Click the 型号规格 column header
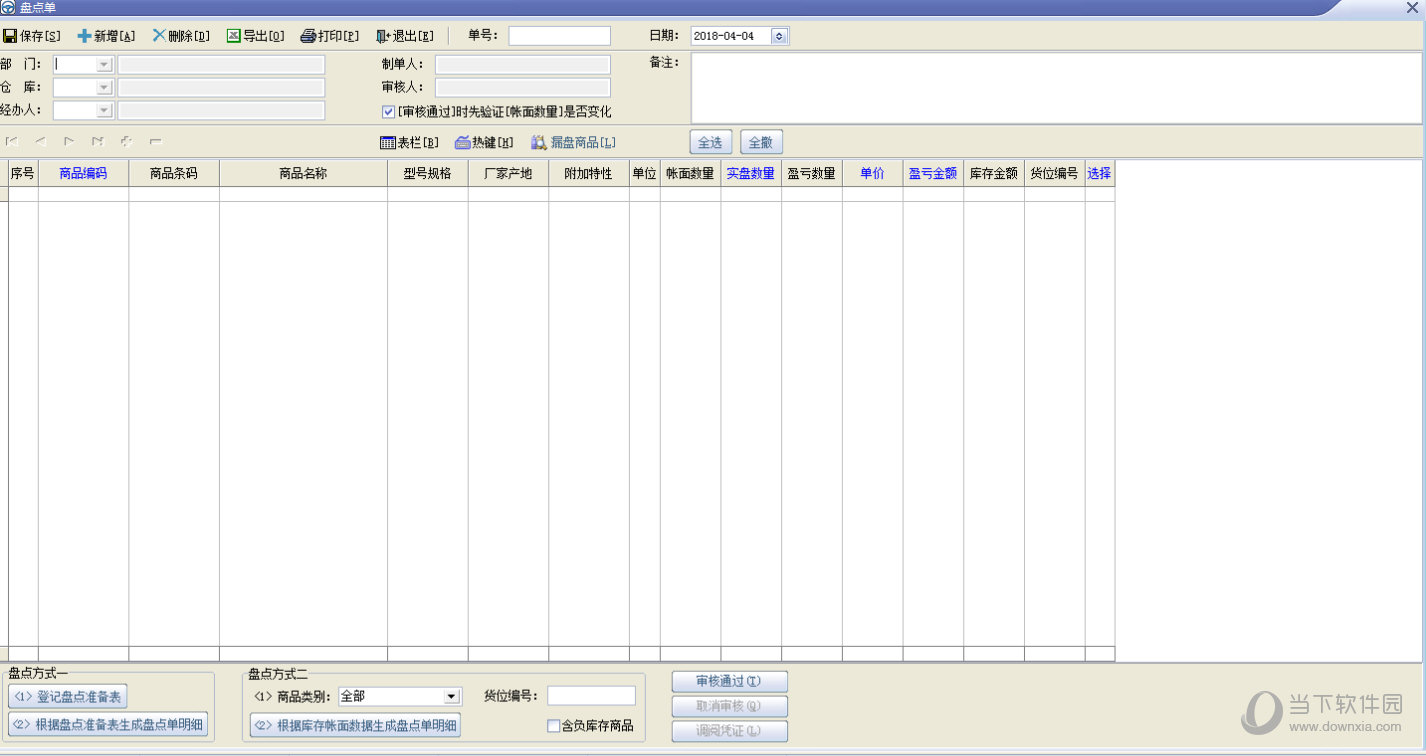 tap(428, 173)
